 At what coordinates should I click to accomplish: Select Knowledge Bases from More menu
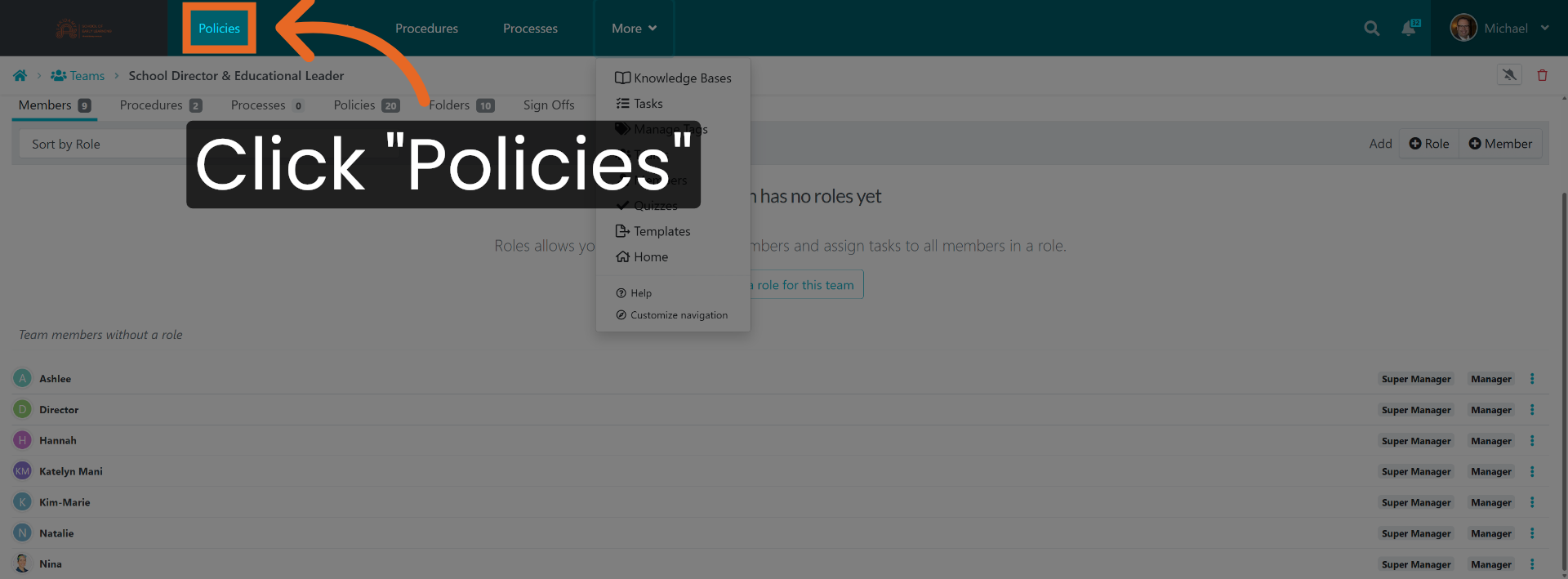673,78
